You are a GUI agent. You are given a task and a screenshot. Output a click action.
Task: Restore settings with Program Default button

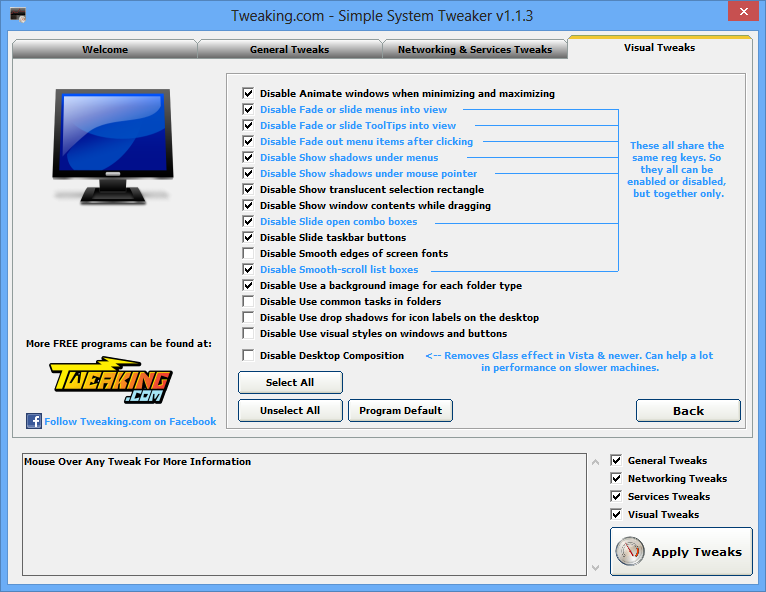point(401,410)
